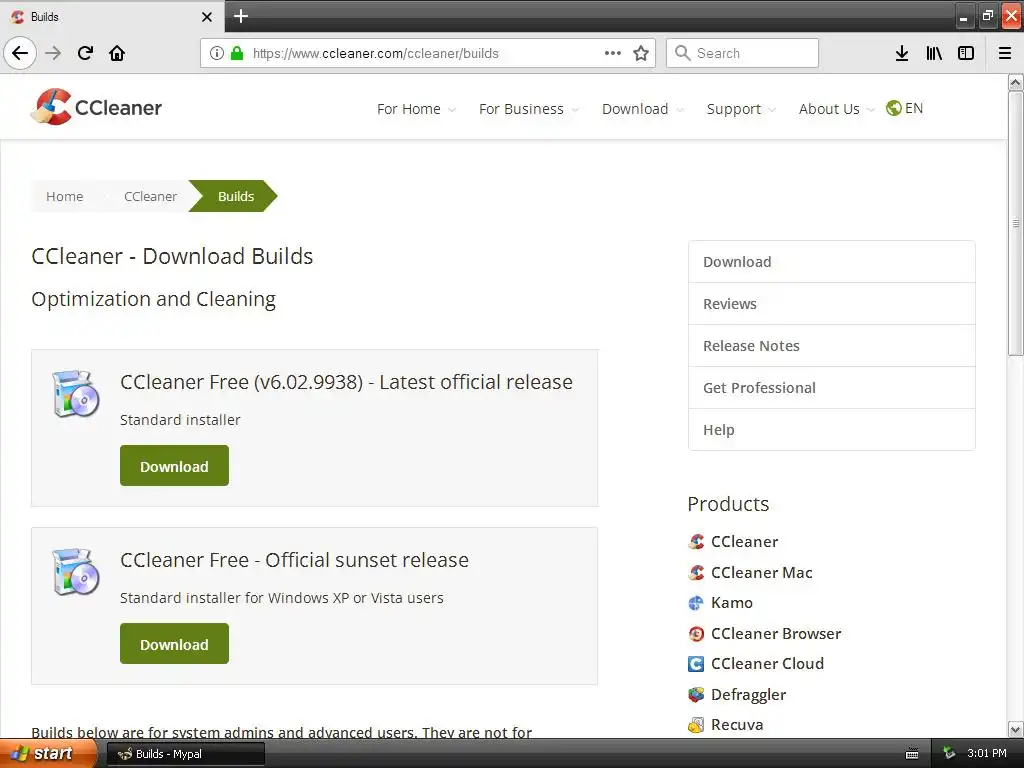Click the Defraggler product icon
The height and width of the screenshot is (768, 1024).
pyautogui.click(x=696, y=694)
